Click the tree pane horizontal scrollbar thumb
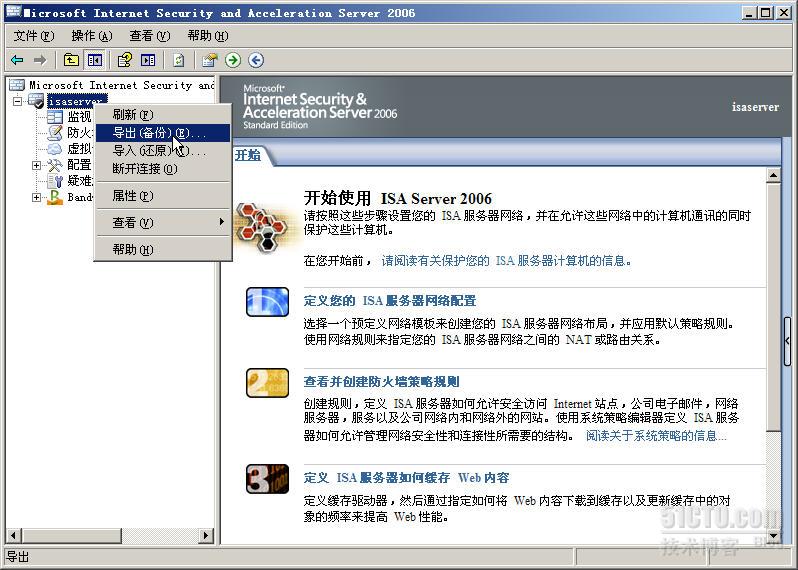 [72, 535]
